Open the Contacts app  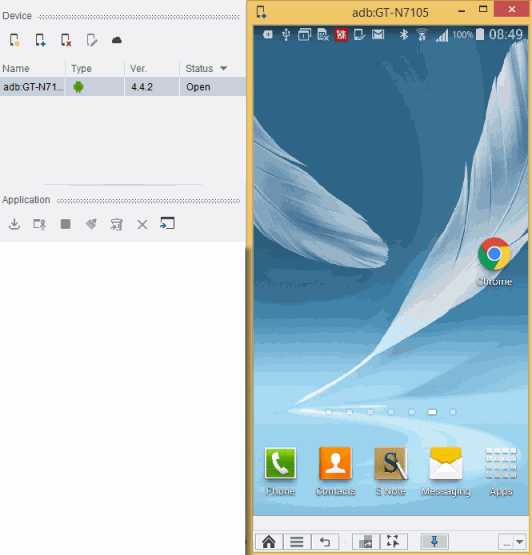336,472
